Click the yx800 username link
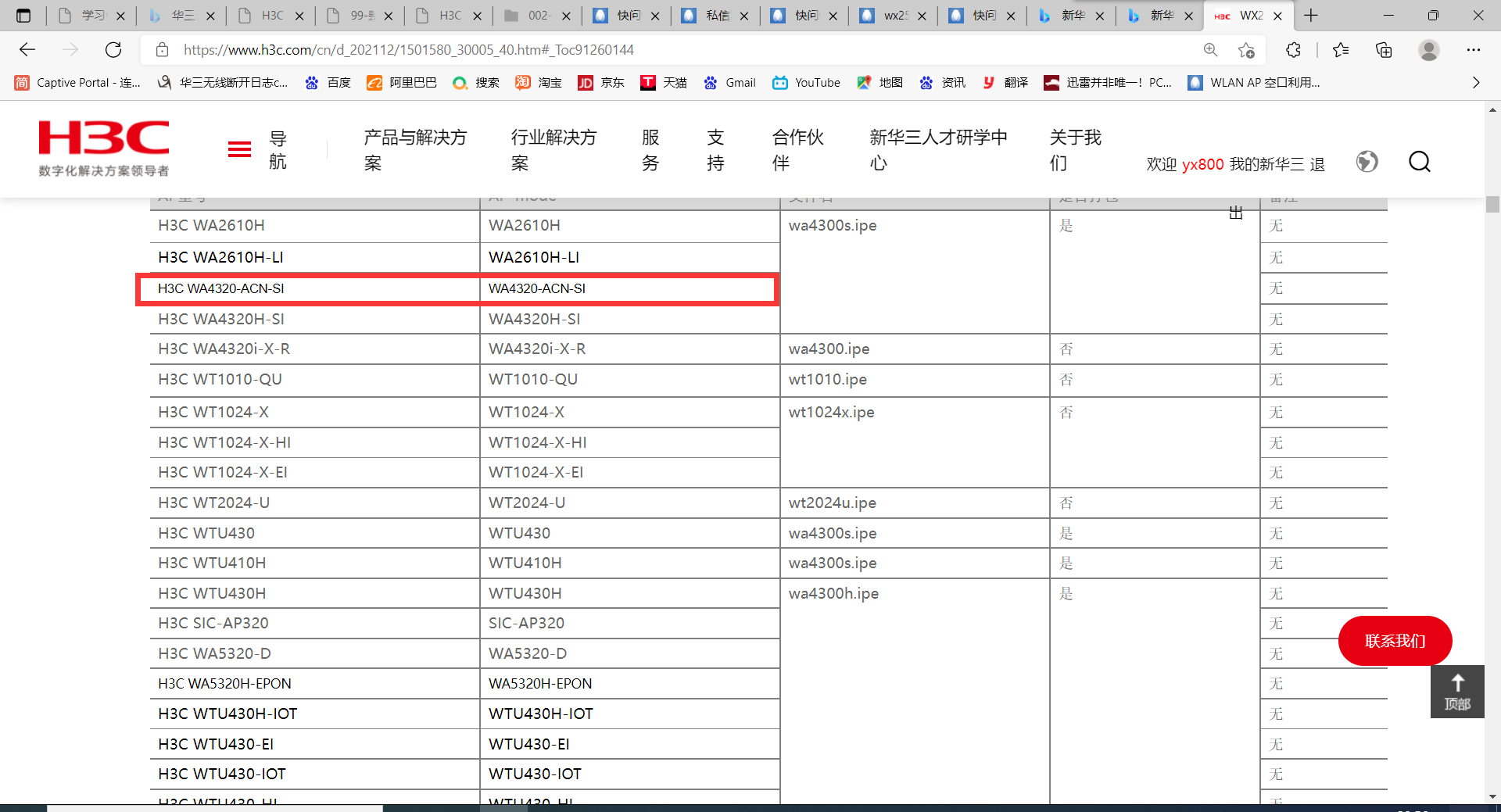This screenshot has width=1501, height=812. coord(1202,164)
